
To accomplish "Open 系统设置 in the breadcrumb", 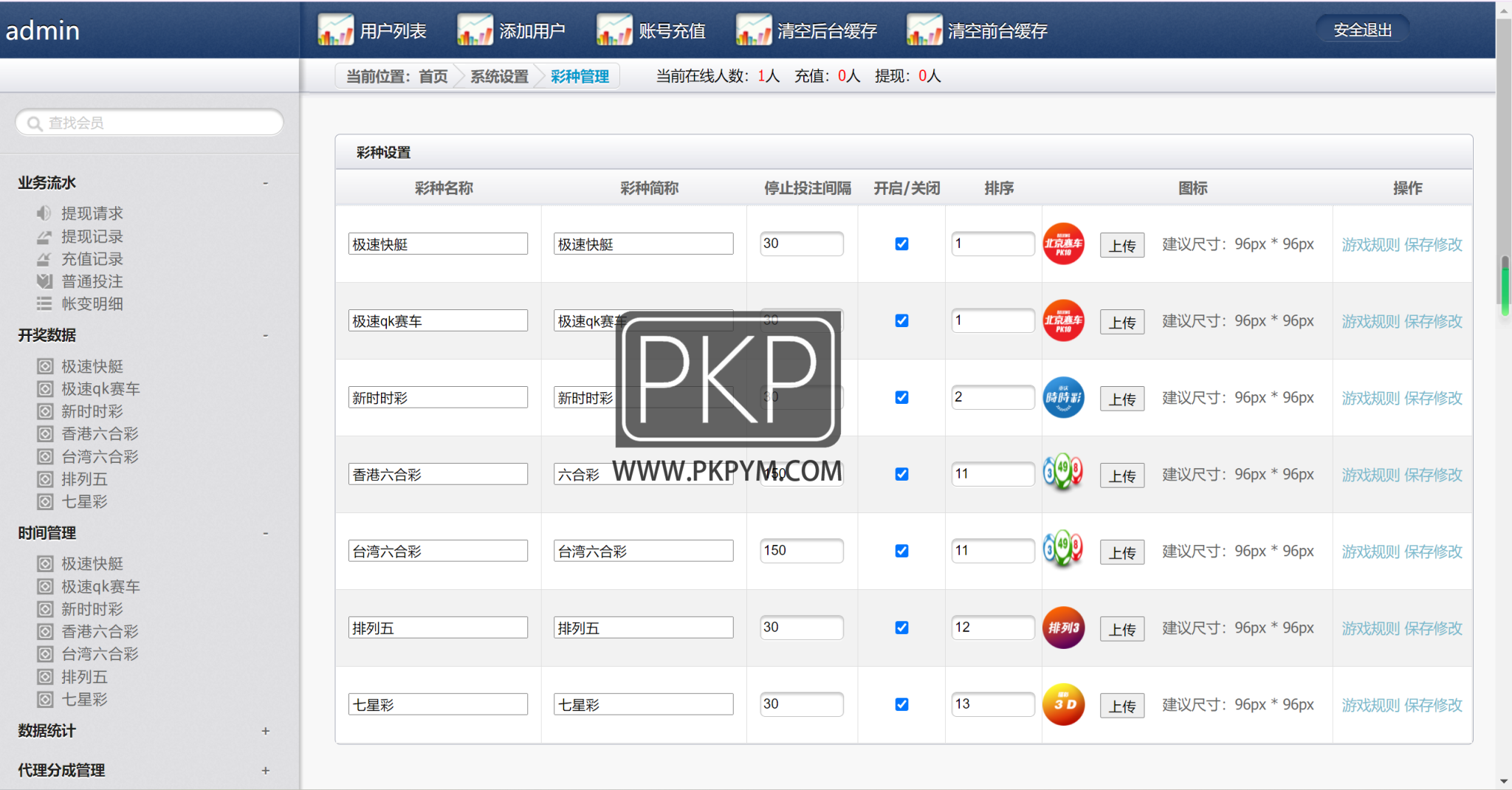I will [x=499, y=76].
